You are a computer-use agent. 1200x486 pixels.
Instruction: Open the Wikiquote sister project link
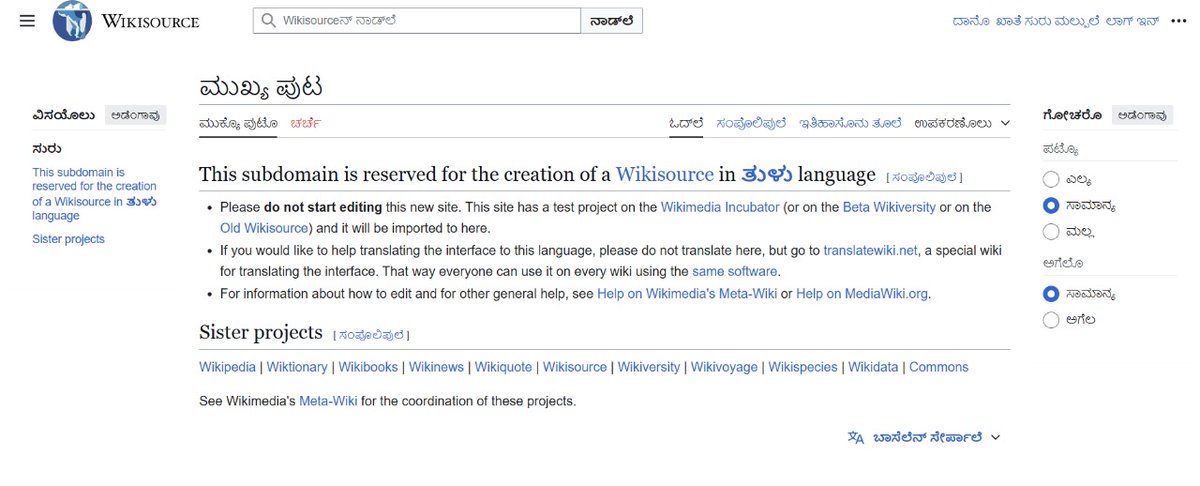click(x=503, y=367)
